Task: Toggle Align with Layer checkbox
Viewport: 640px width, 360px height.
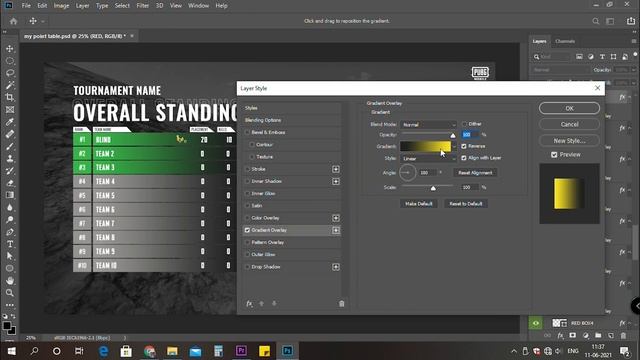Action: (464, 158)
